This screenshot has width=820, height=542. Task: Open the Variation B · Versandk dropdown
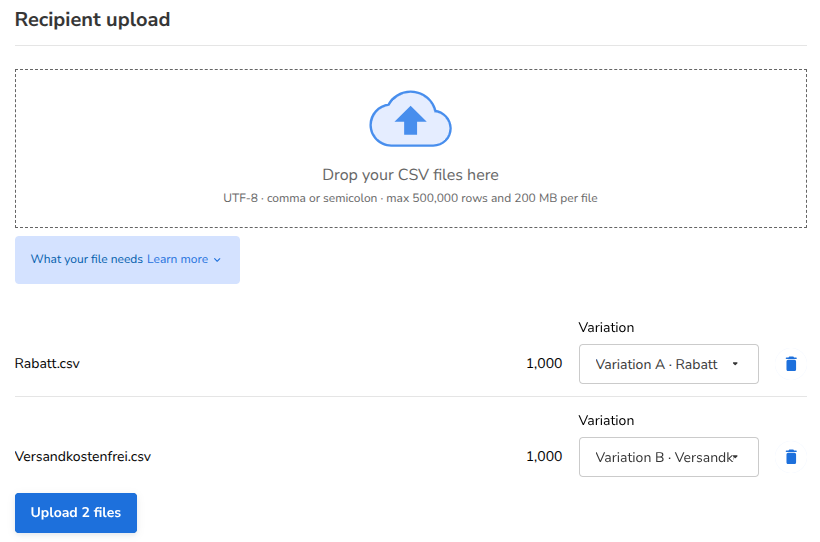[x=668, y=457]
